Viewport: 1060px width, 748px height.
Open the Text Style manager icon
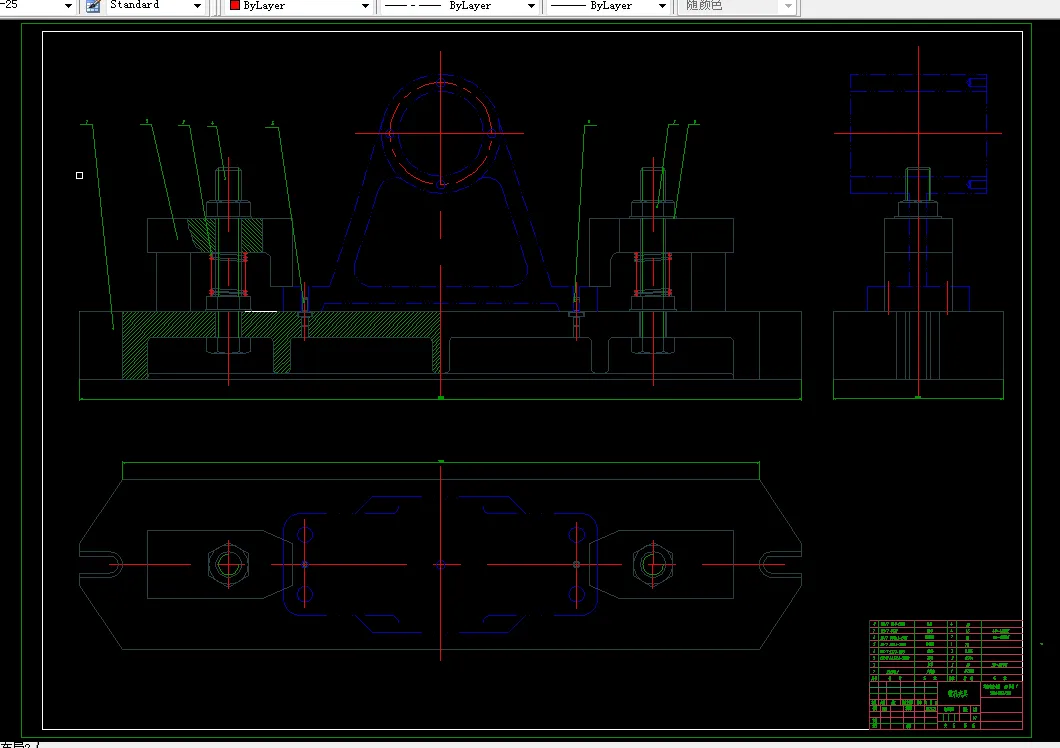pos(93,6)
